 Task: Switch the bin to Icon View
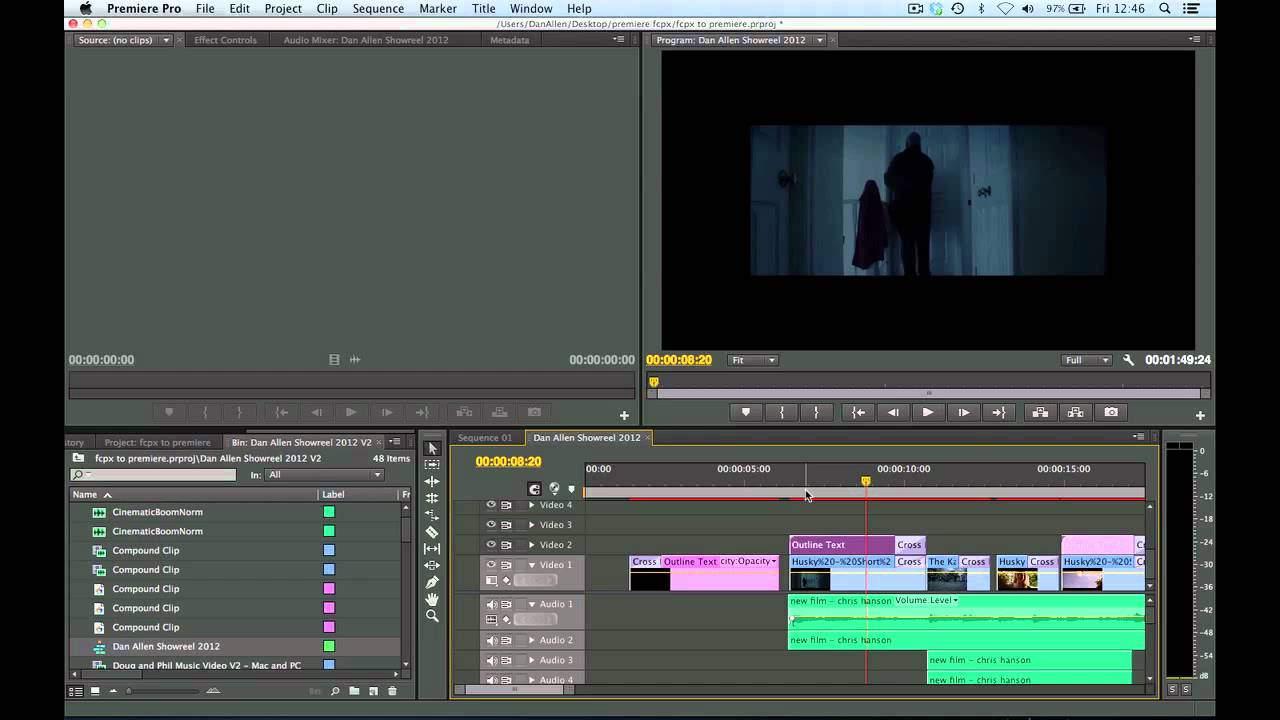95,691
